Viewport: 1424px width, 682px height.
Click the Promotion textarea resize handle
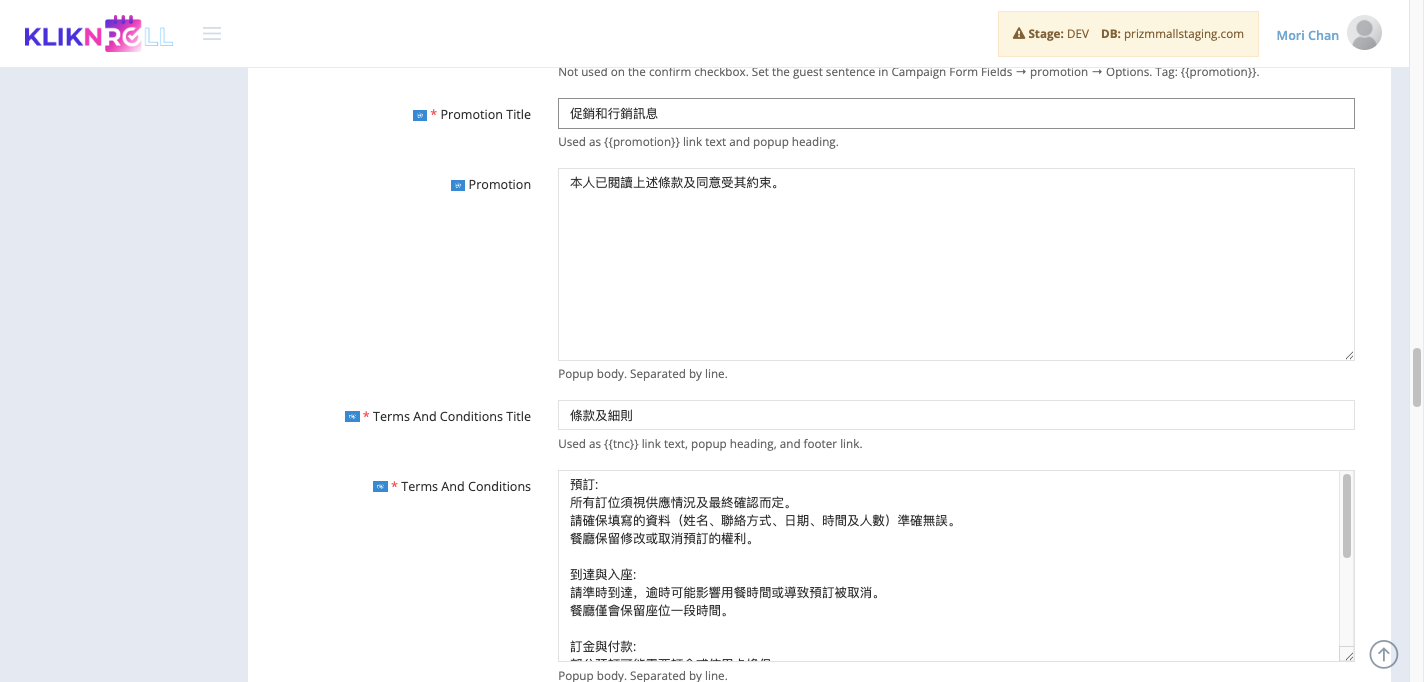click(1348, 354)
